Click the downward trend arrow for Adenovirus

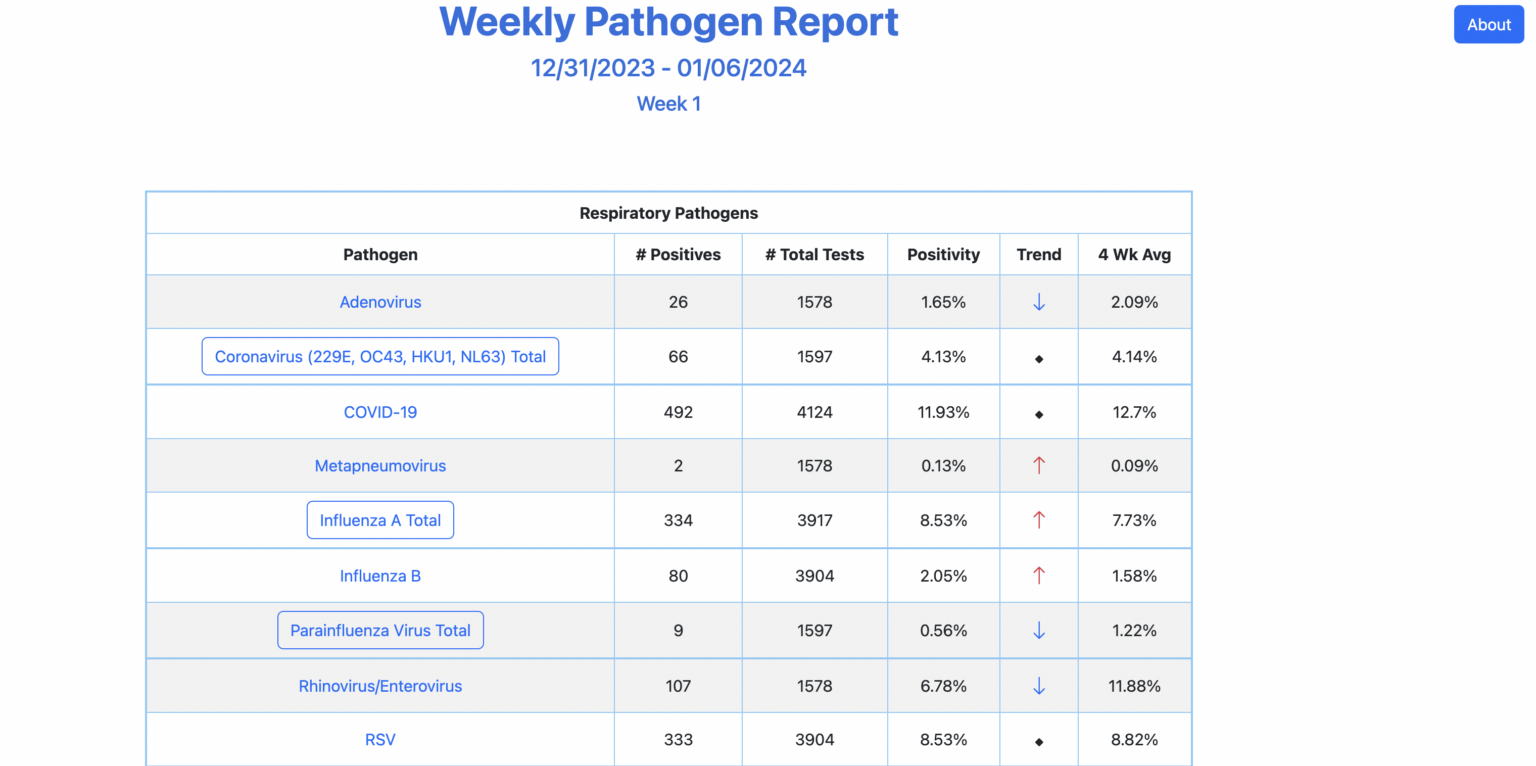click(x=1038, y=301)
